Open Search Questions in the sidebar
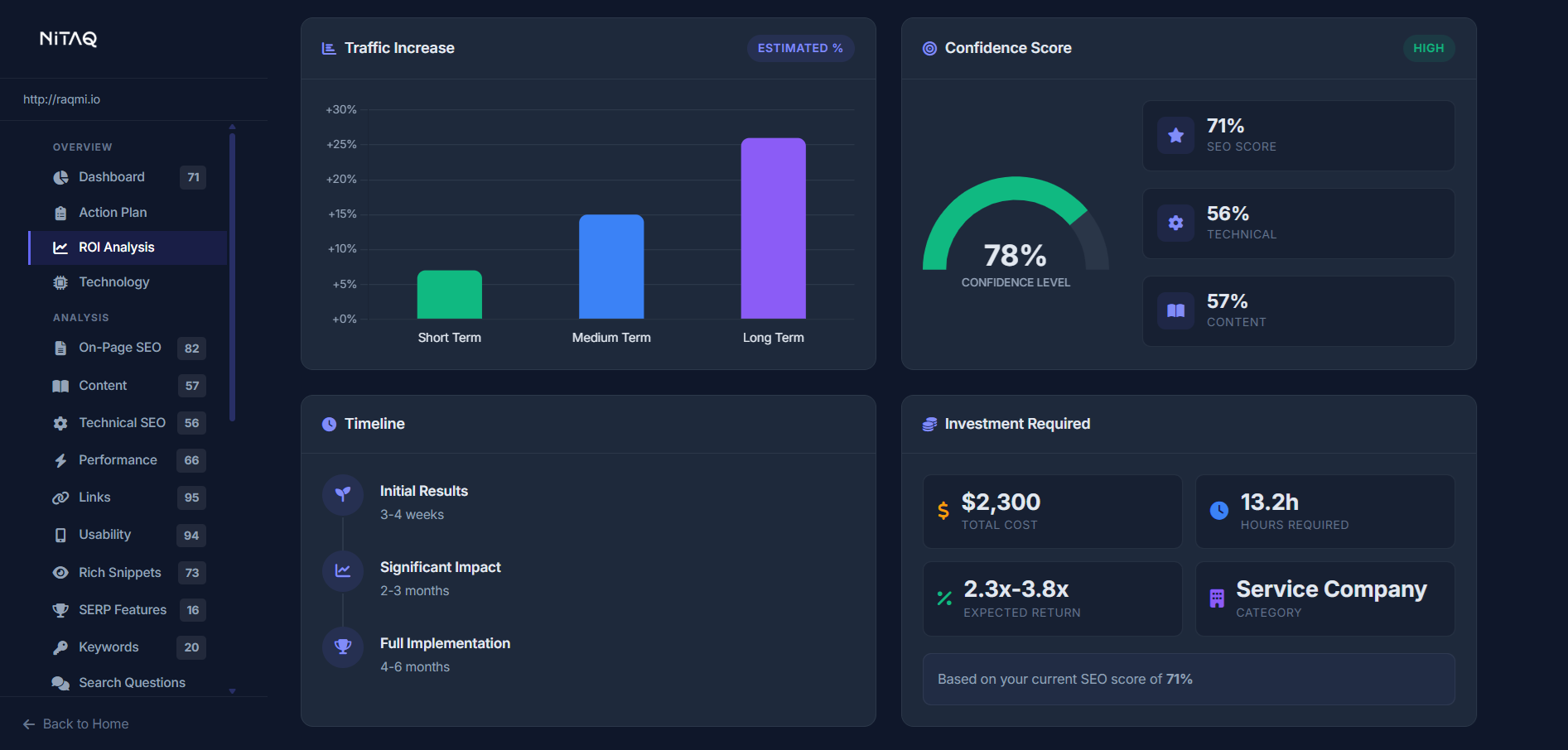 [x=128, y=683]
